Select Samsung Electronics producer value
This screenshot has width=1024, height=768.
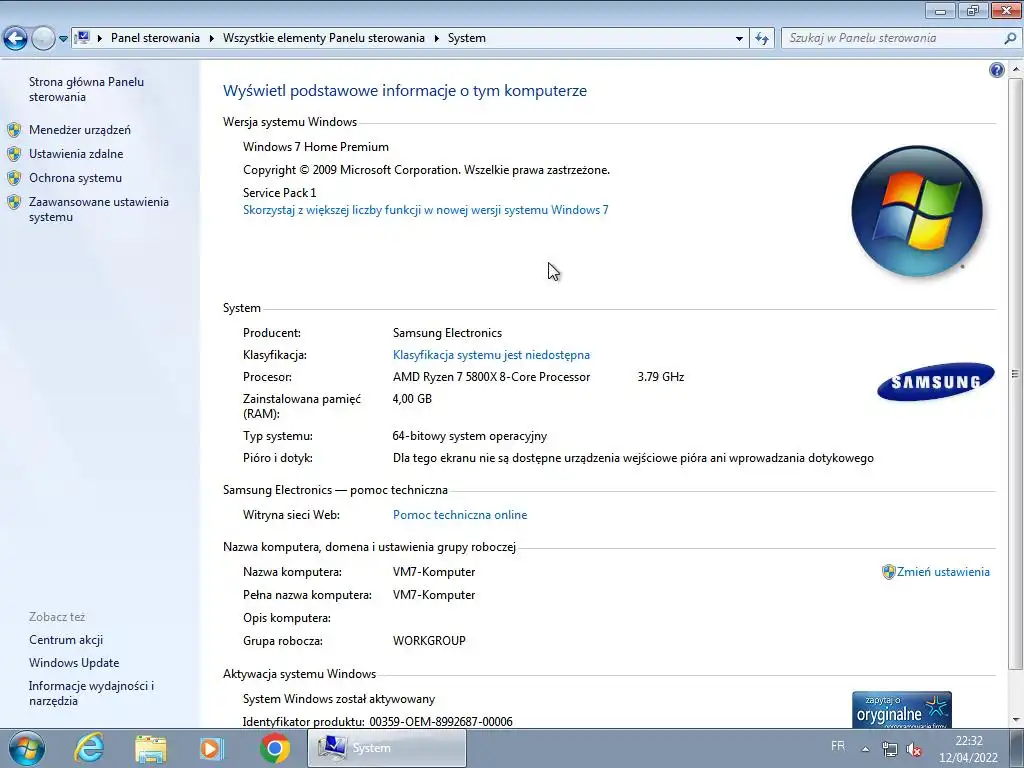[447, 333]
